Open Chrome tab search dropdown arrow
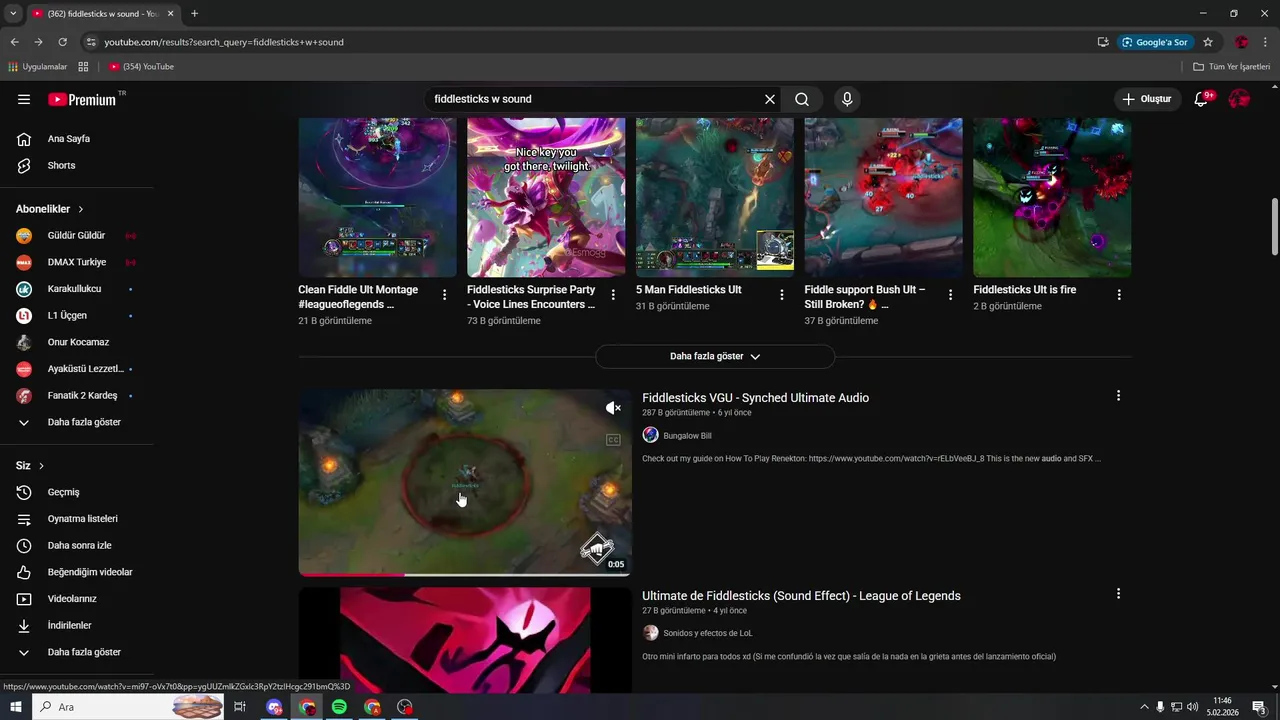 click(x=13, y=14)
